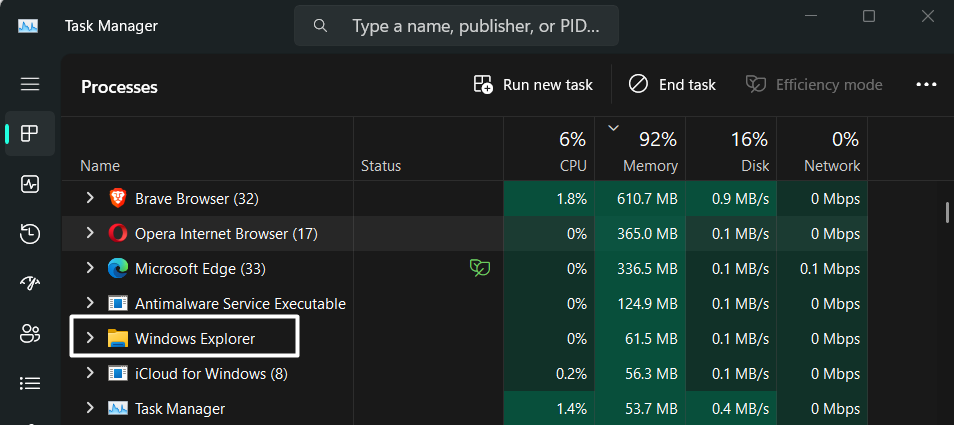The height and width of the screenshot is (425, 954).
Task: Sort processes by CPU column
Action: (x=549, y=152)
